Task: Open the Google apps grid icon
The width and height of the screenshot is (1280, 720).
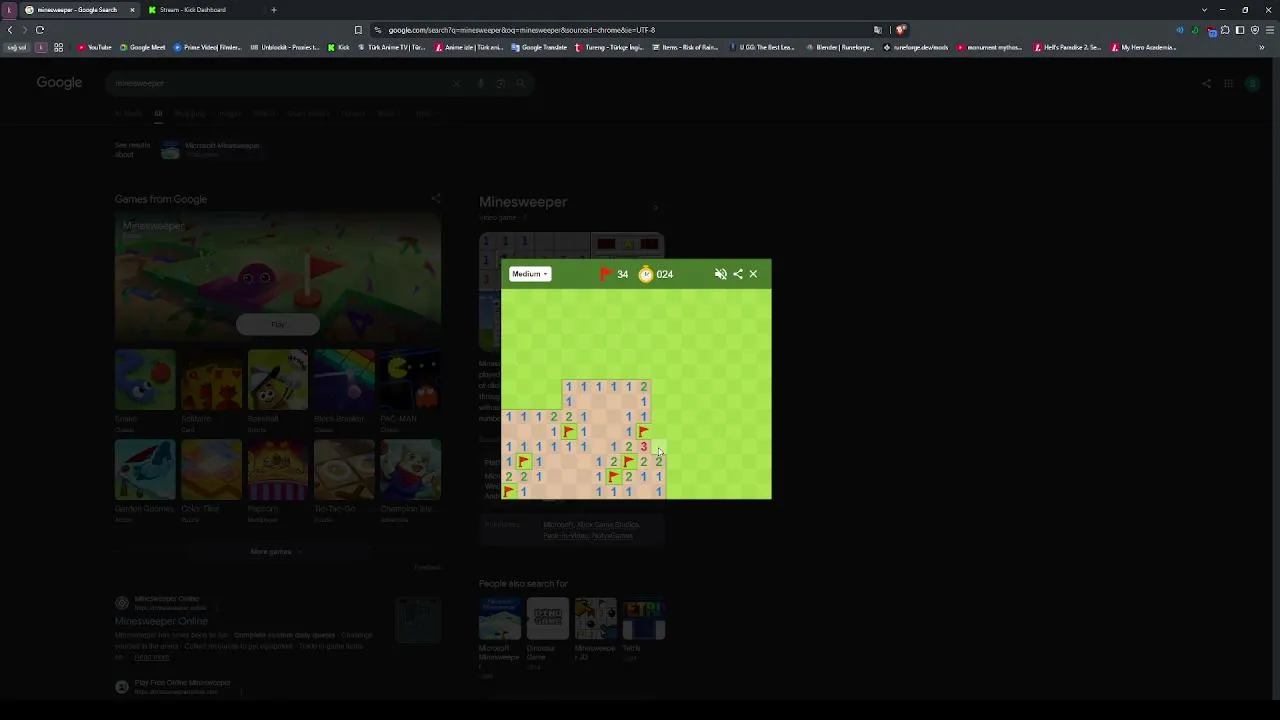Action: (1228, 83)
